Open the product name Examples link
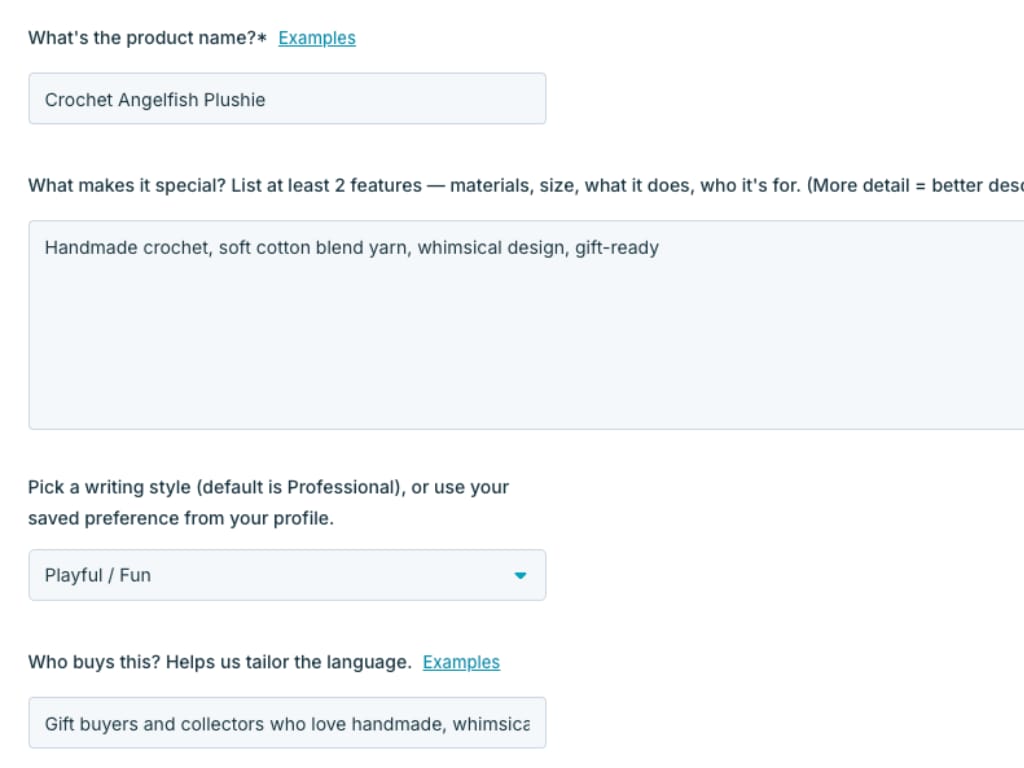The image size is (1024, 768). (317, 38)
